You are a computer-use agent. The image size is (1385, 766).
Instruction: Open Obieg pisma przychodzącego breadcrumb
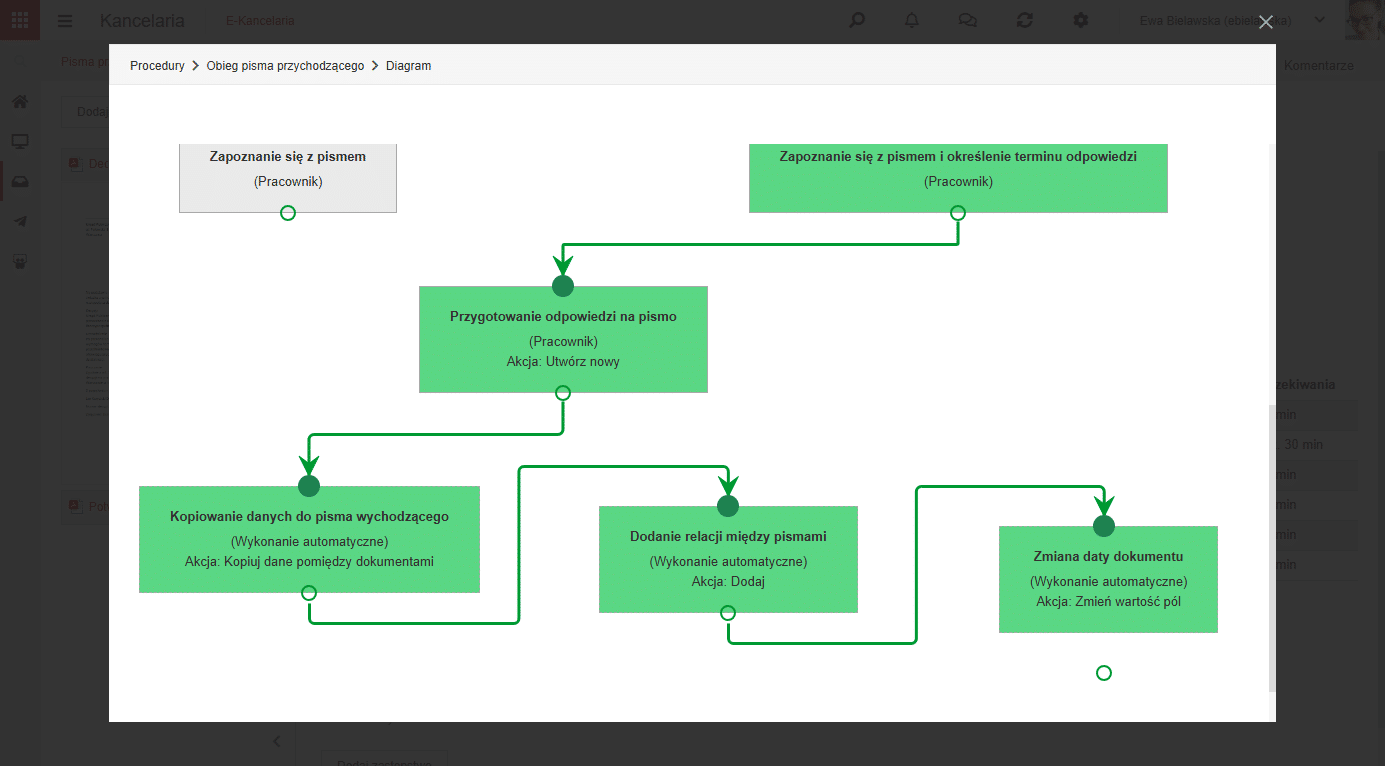(x=285, y=66)
